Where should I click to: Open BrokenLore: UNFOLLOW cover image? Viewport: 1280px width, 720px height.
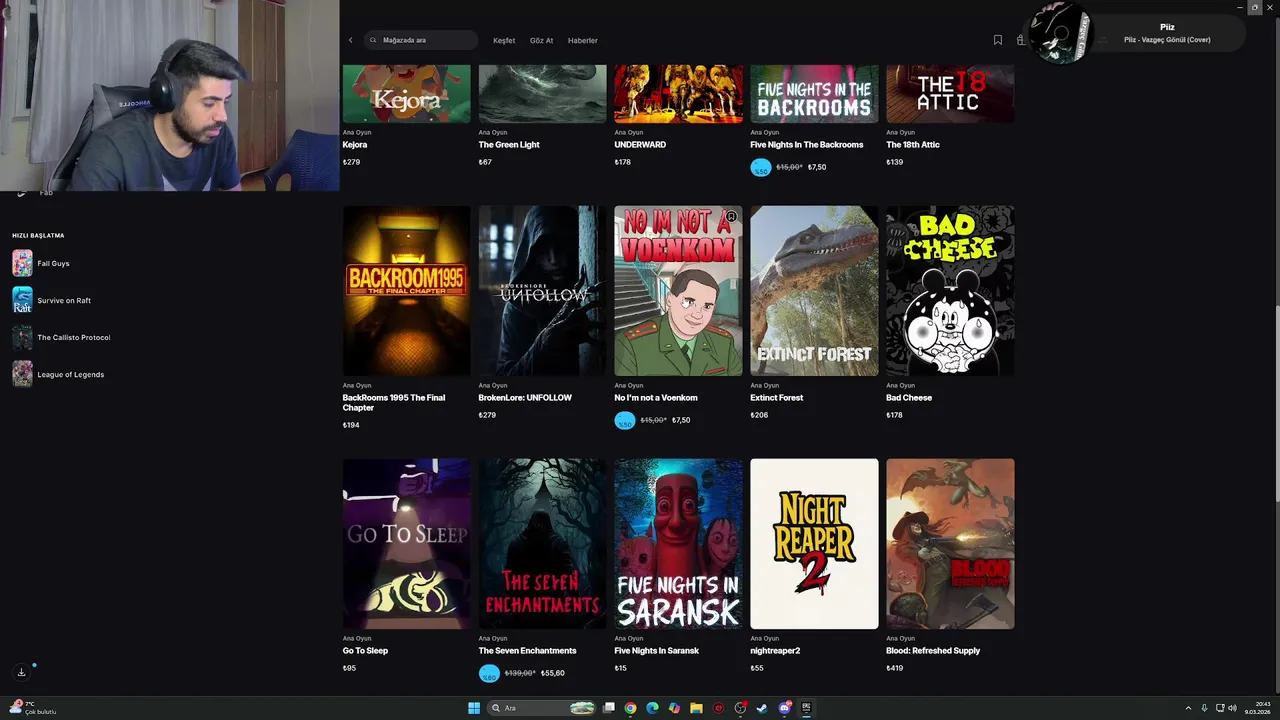point(542,291)
